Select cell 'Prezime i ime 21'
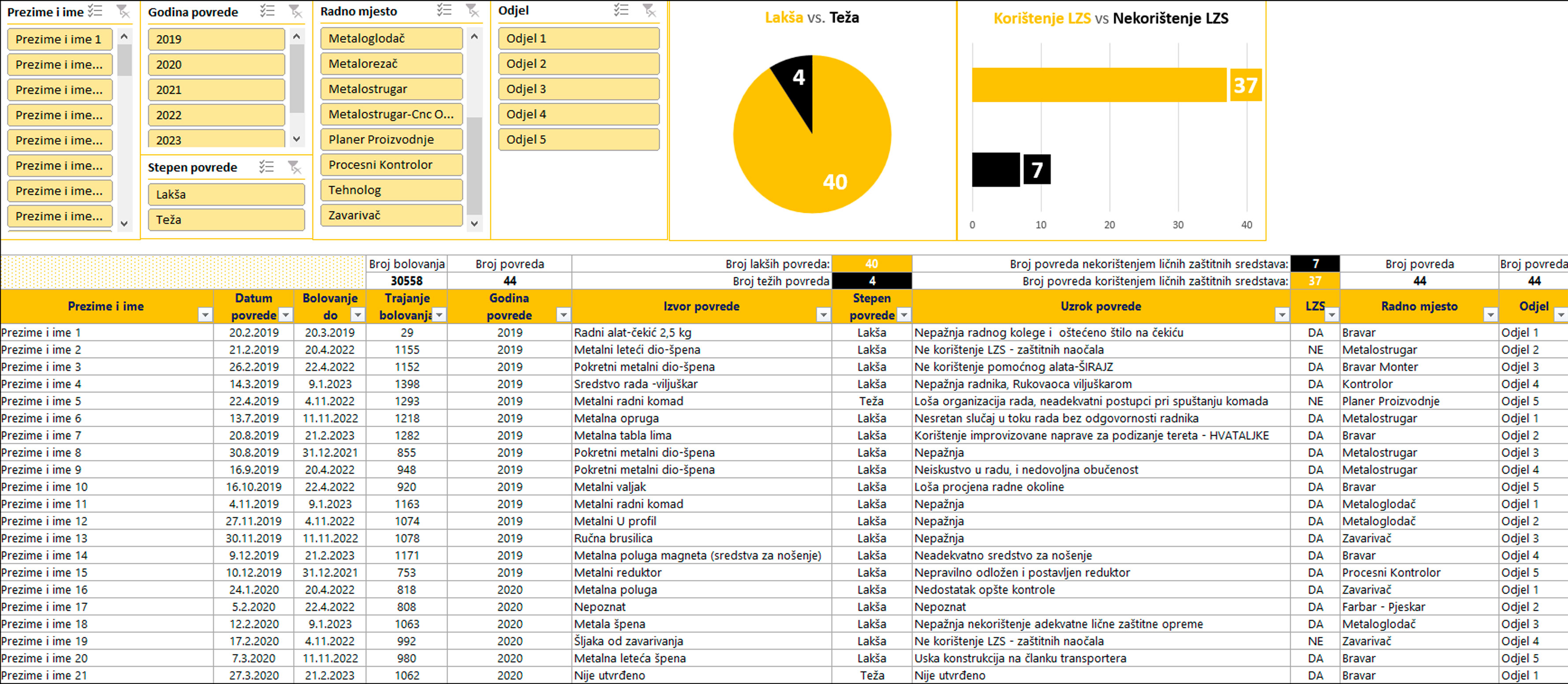The width and height of the screenshot is (1568, 684). pos(107,675)
